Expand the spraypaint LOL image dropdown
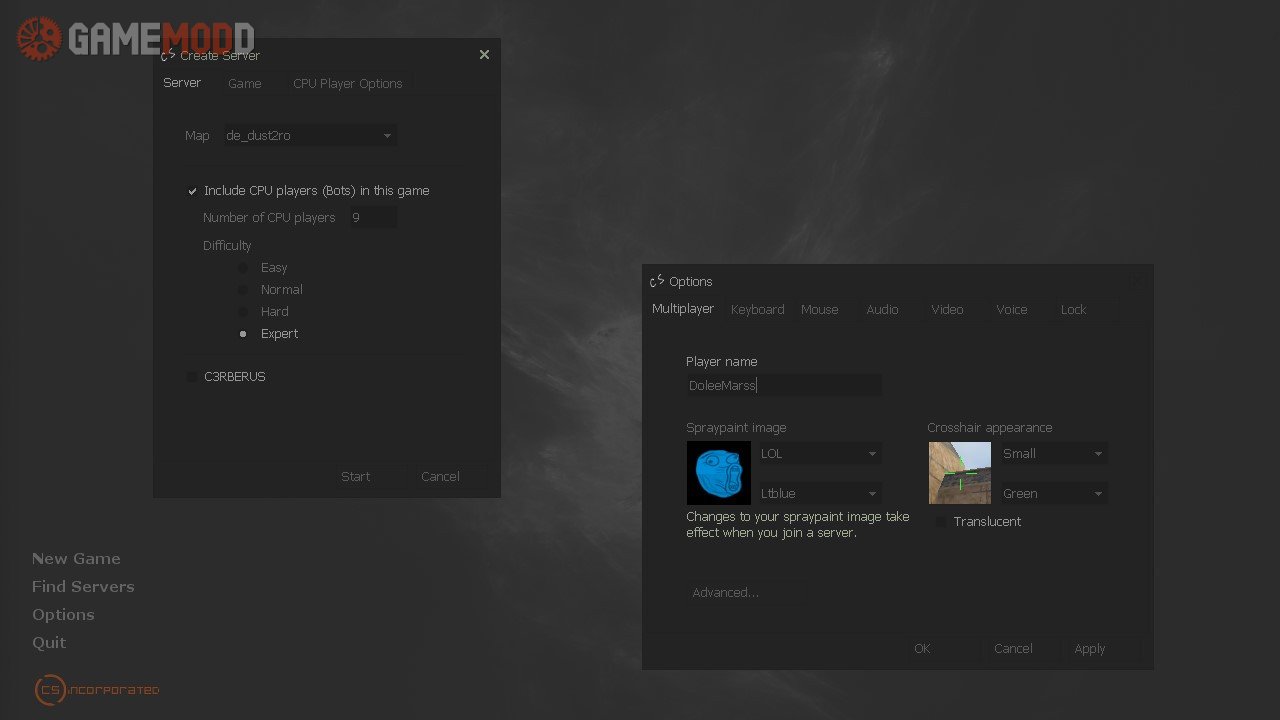 pos(819,454)
